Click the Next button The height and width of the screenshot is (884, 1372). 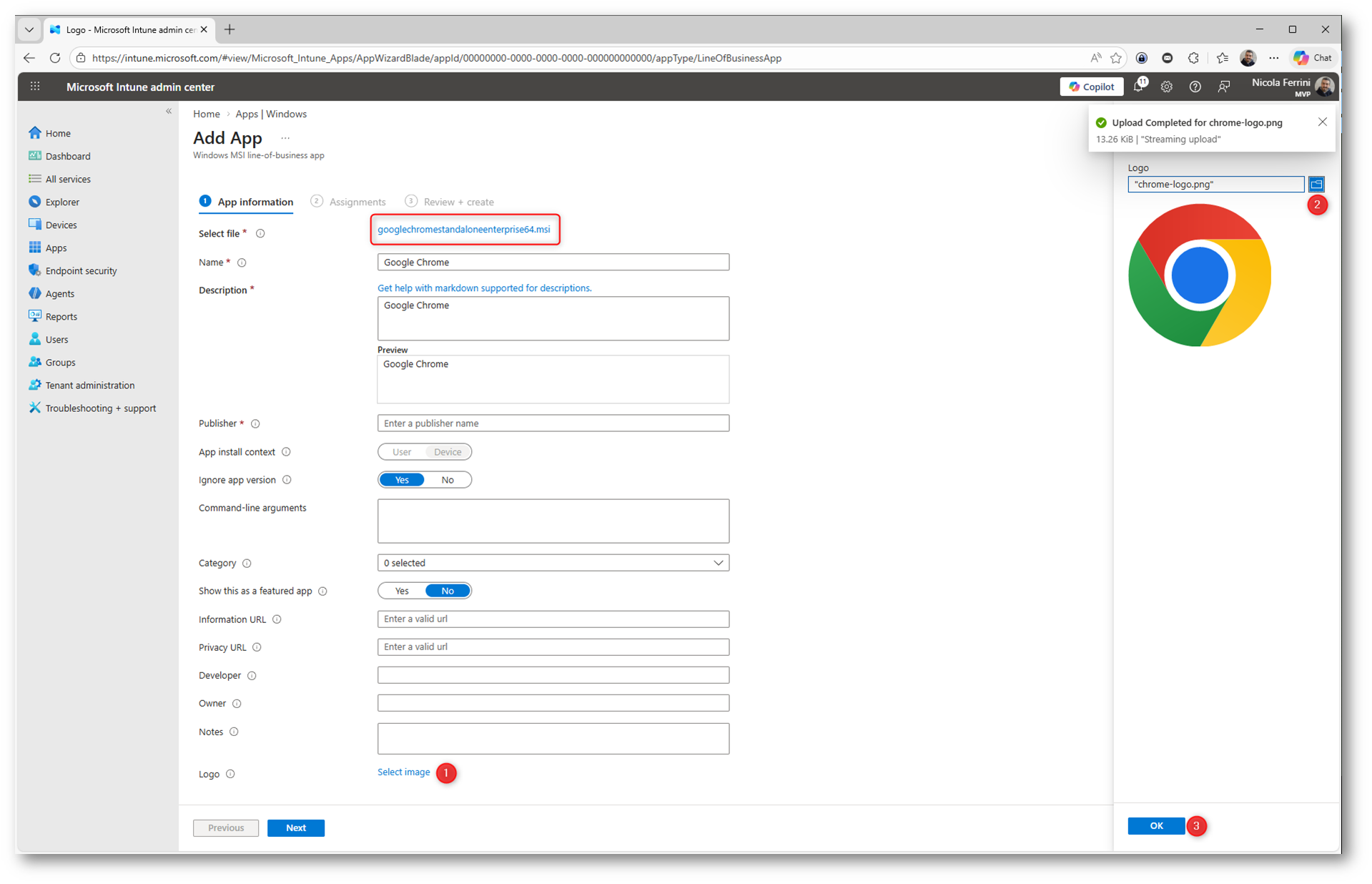tap(295, 827)
